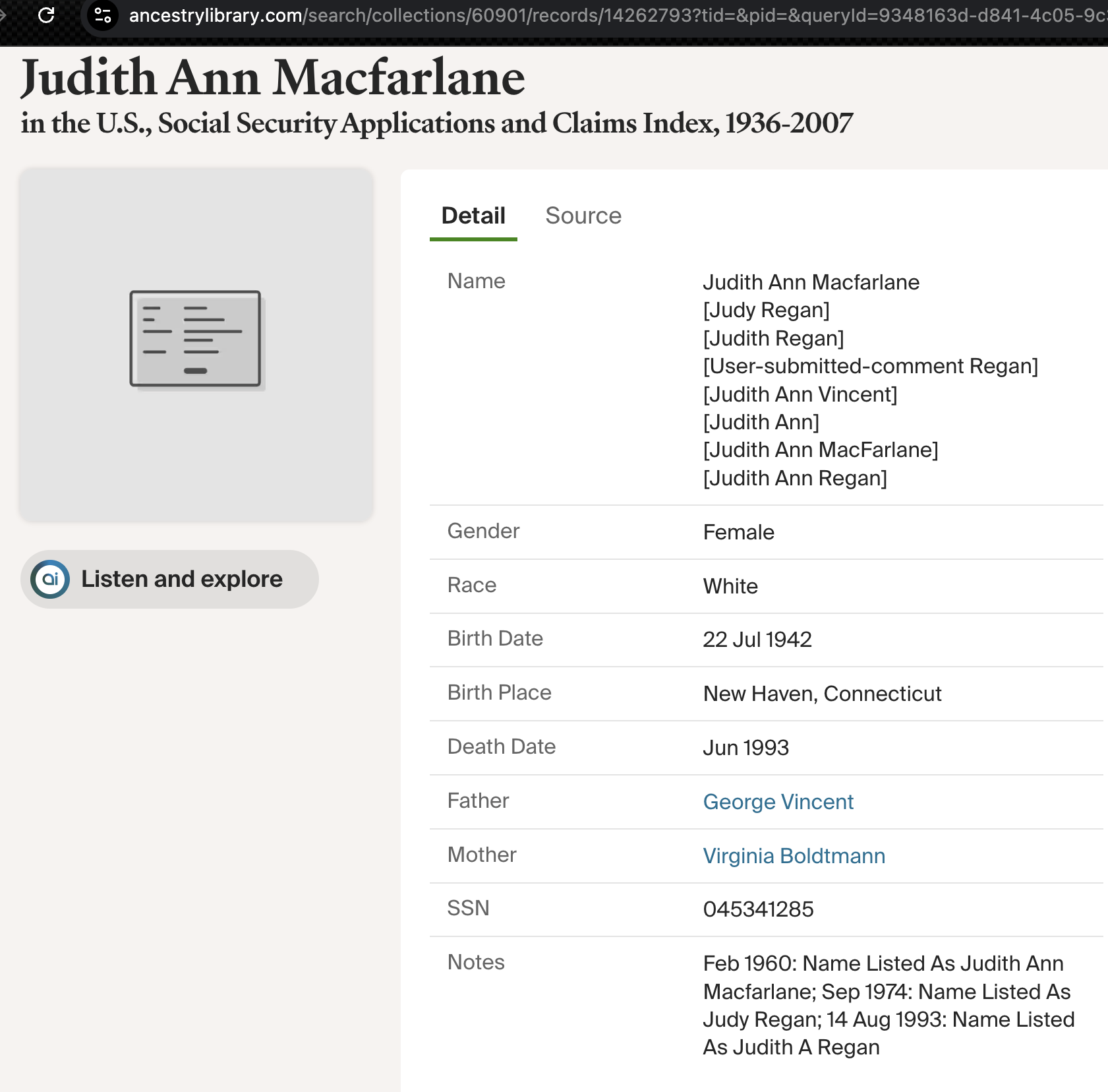Click the Listen and explore button
This screenshot has width=1108, height=1092.
click(x=169, y=579)
